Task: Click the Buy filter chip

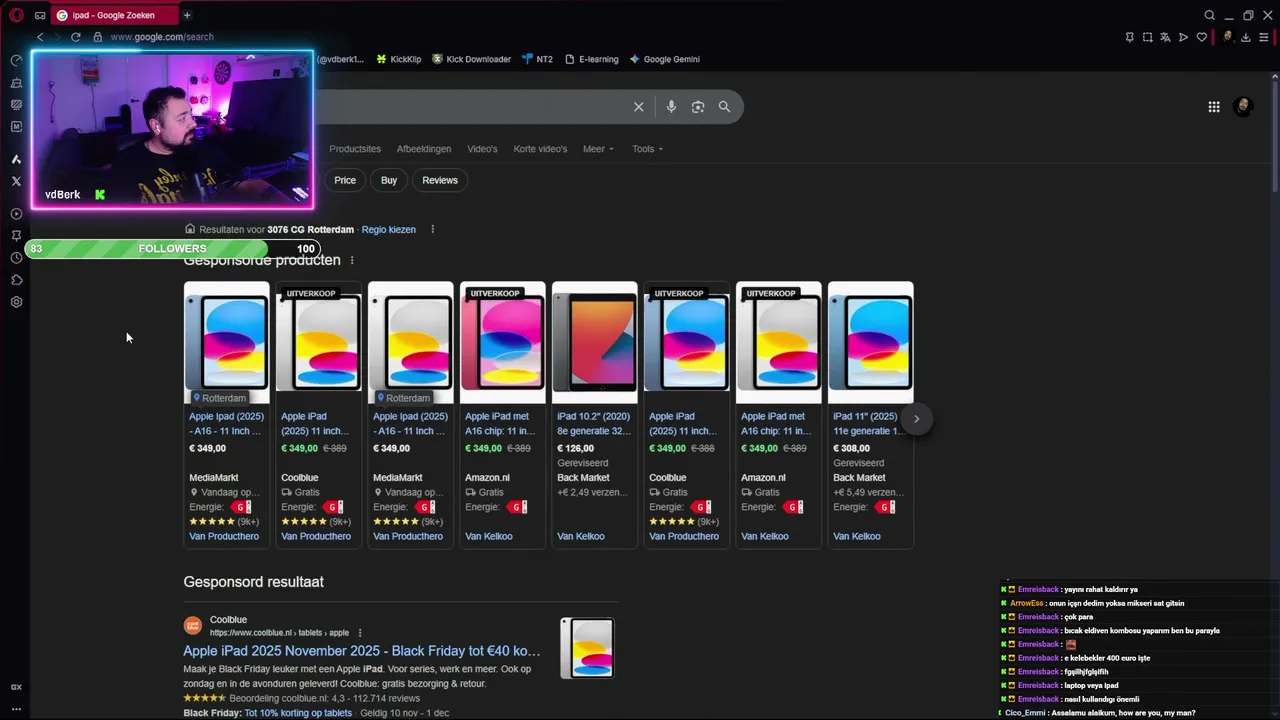Action: (389, 180)
